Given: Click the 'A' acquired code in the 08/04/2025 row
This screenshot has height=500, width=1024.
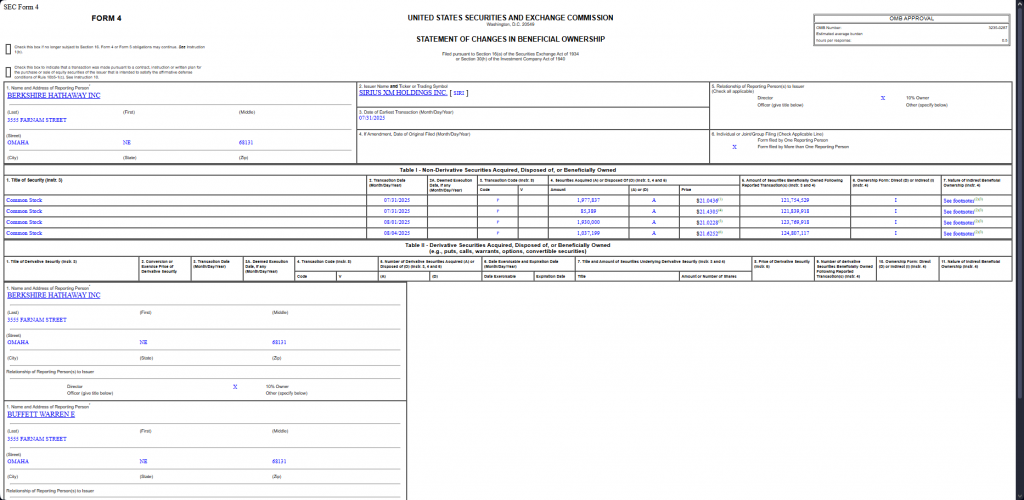Looking at the screenshot, I should click(654, 233).
